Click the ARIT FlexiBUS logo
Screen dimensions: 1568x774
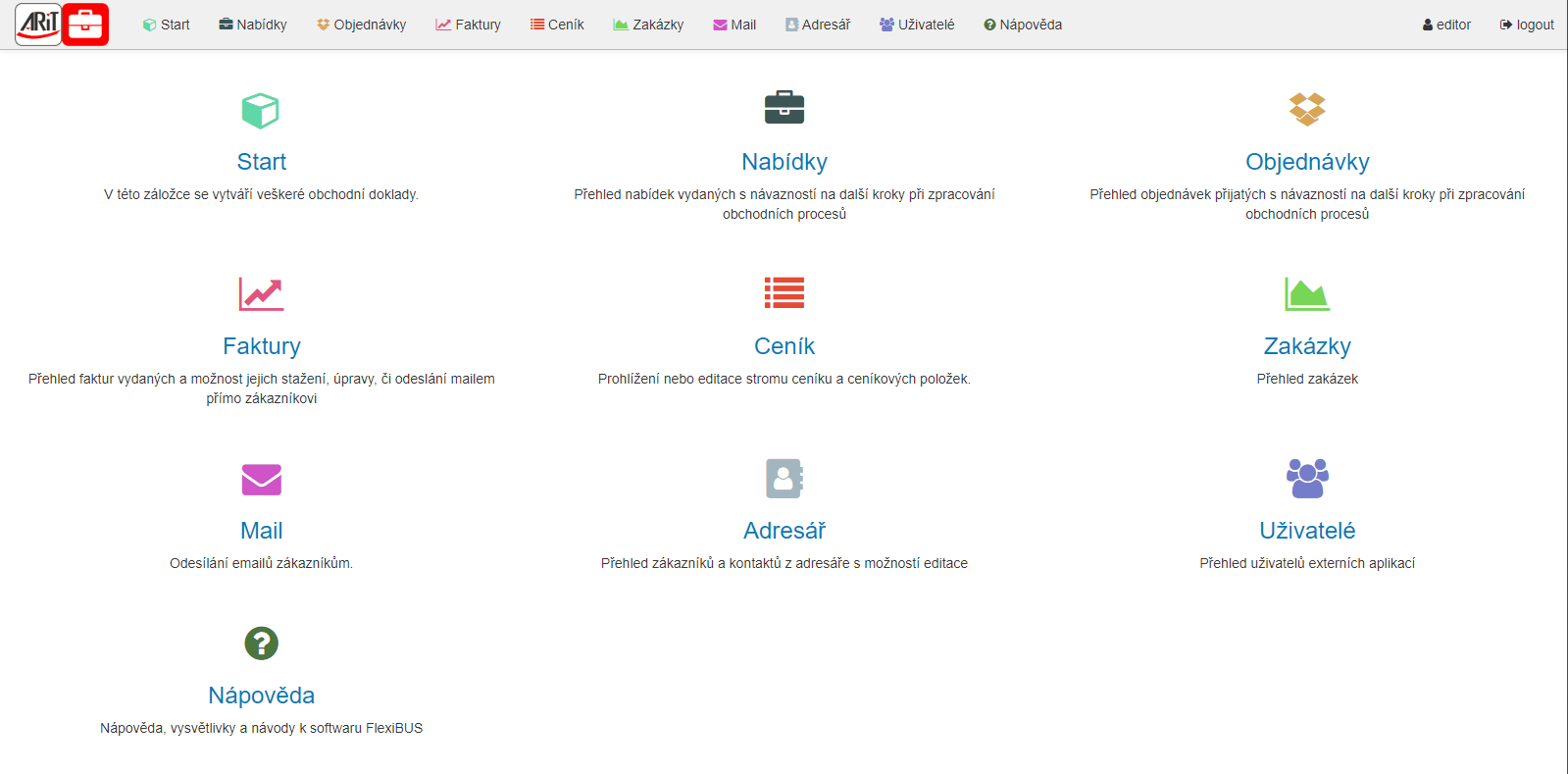[62, 25]
